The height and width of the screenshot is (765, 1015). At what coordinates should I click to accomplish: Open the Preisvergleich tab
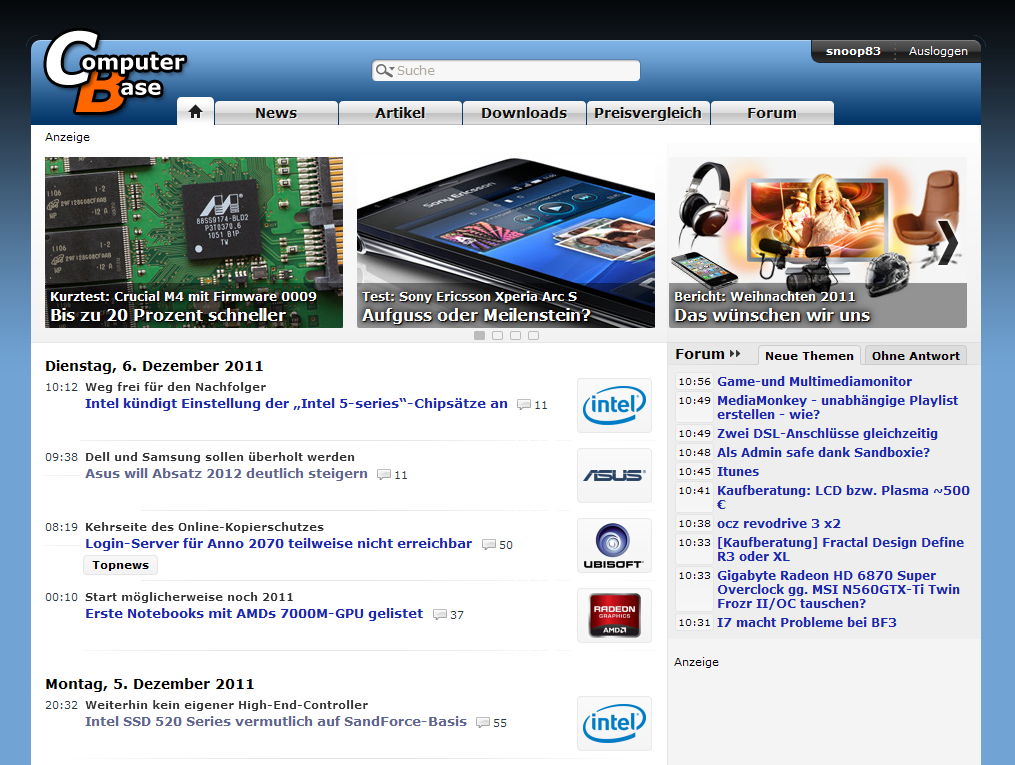[x=648, y=113]
